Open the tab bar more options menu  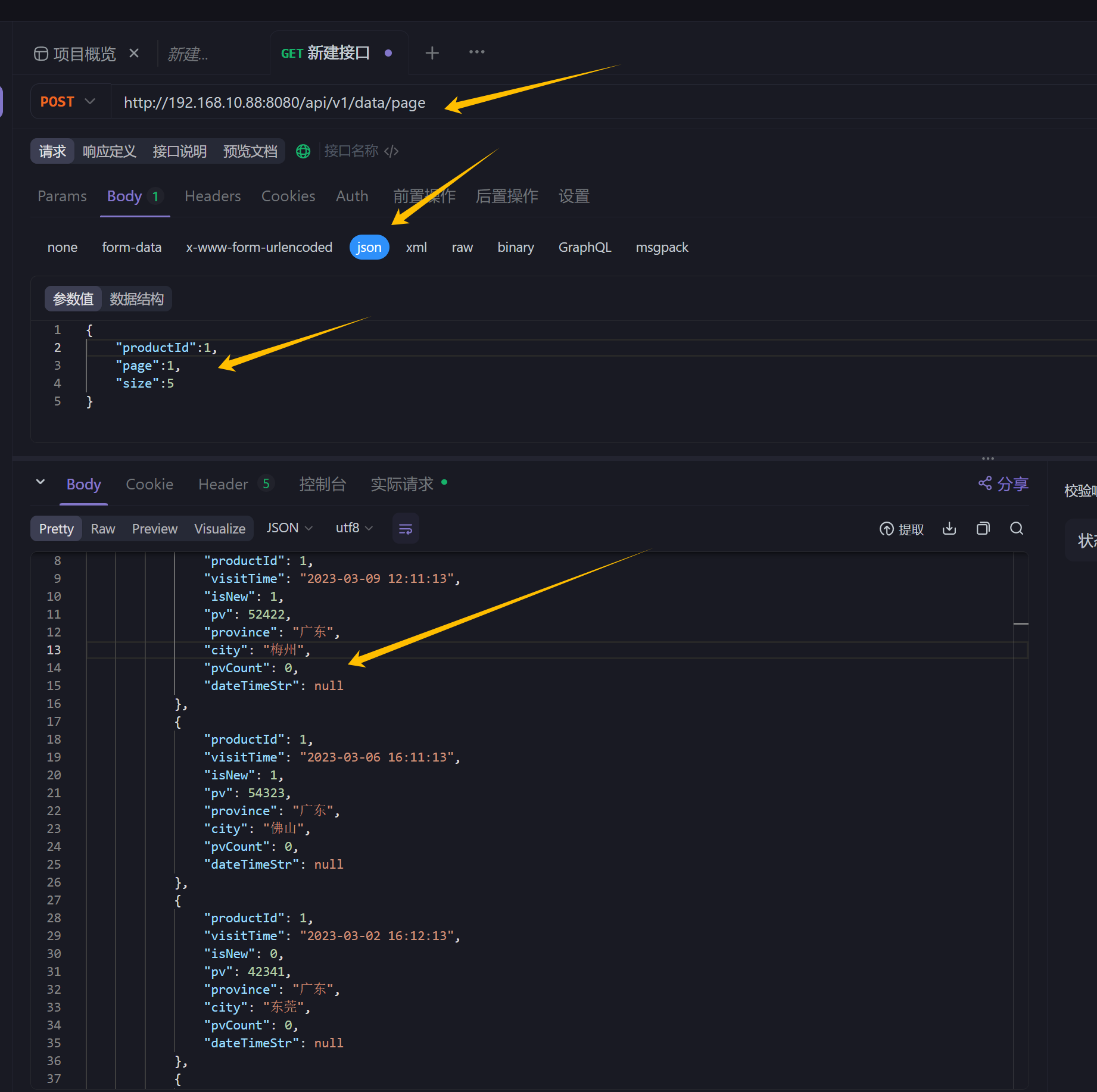(x=477, y=52)
